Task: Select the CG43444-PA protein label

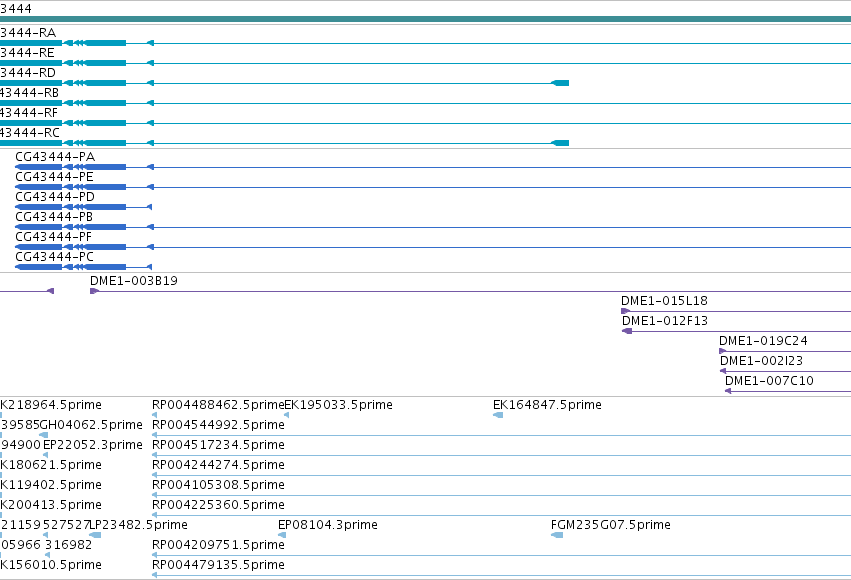Action: pos(55,157)
